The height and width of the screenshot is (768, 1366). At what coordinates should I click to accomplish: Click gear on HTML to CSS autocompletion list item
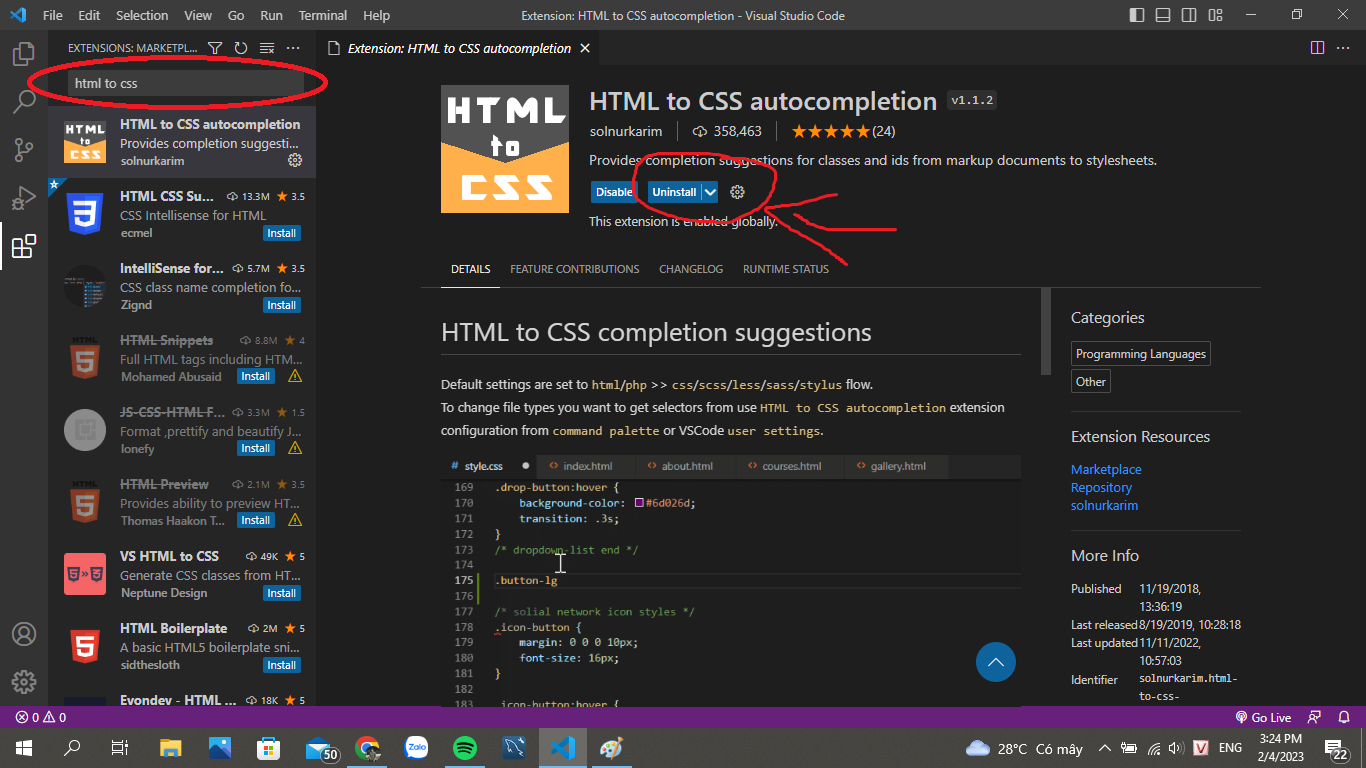click(x=295, y=160)
